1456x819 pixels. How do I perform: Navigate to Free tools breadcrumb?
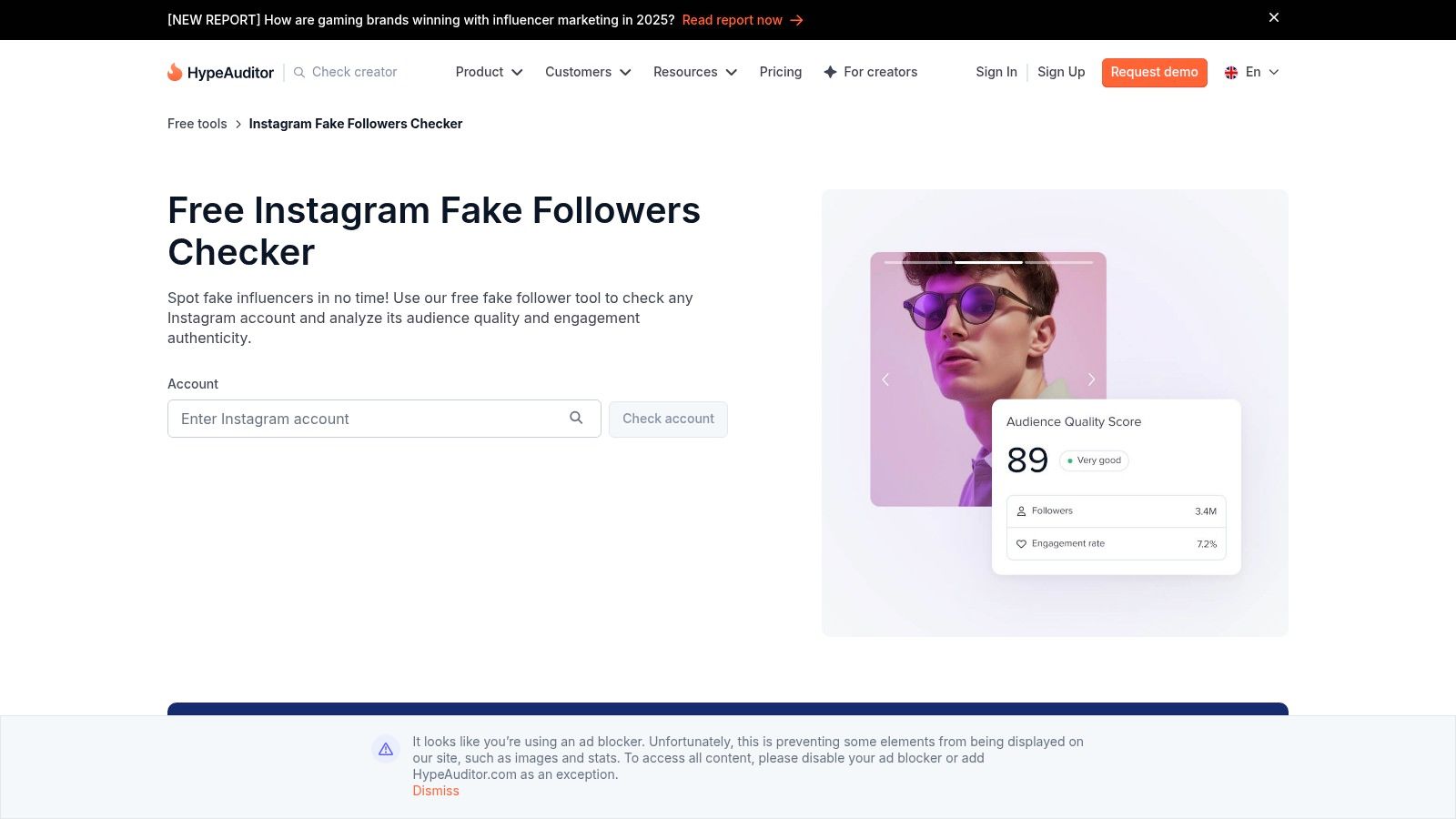[x=197, y=123]
